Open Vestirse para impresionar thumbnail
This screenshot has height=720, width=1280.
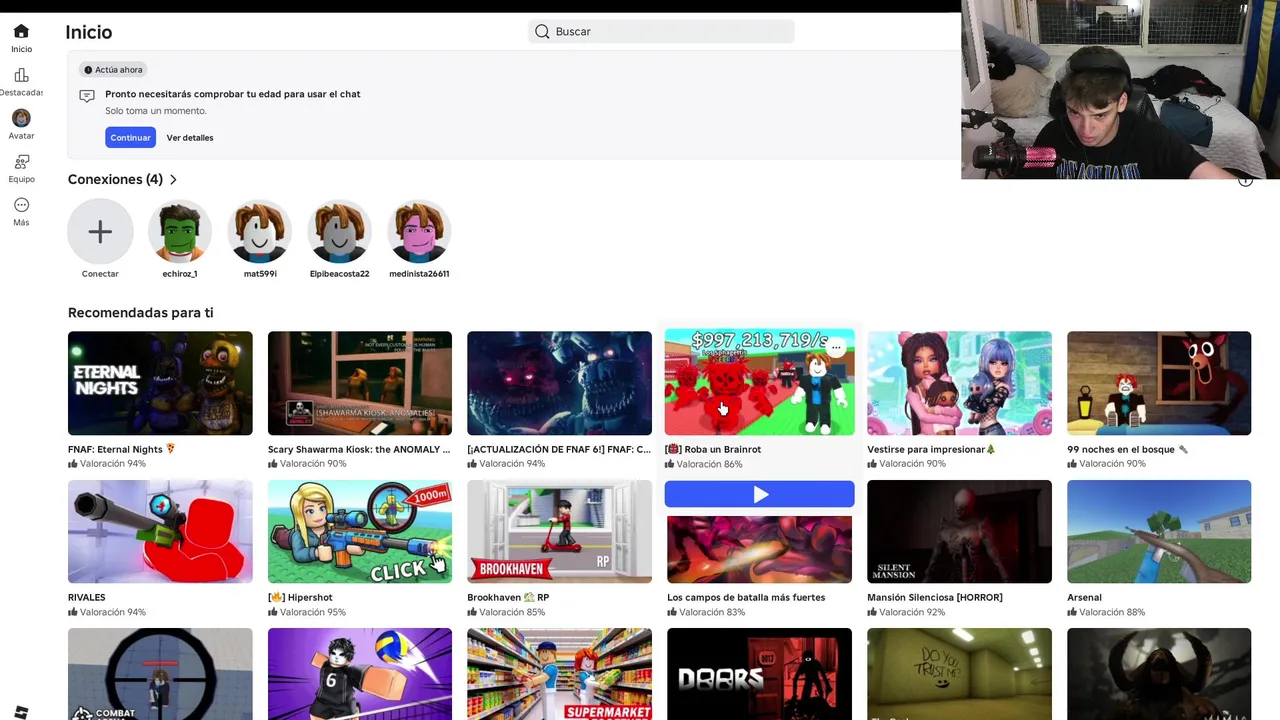959,383
